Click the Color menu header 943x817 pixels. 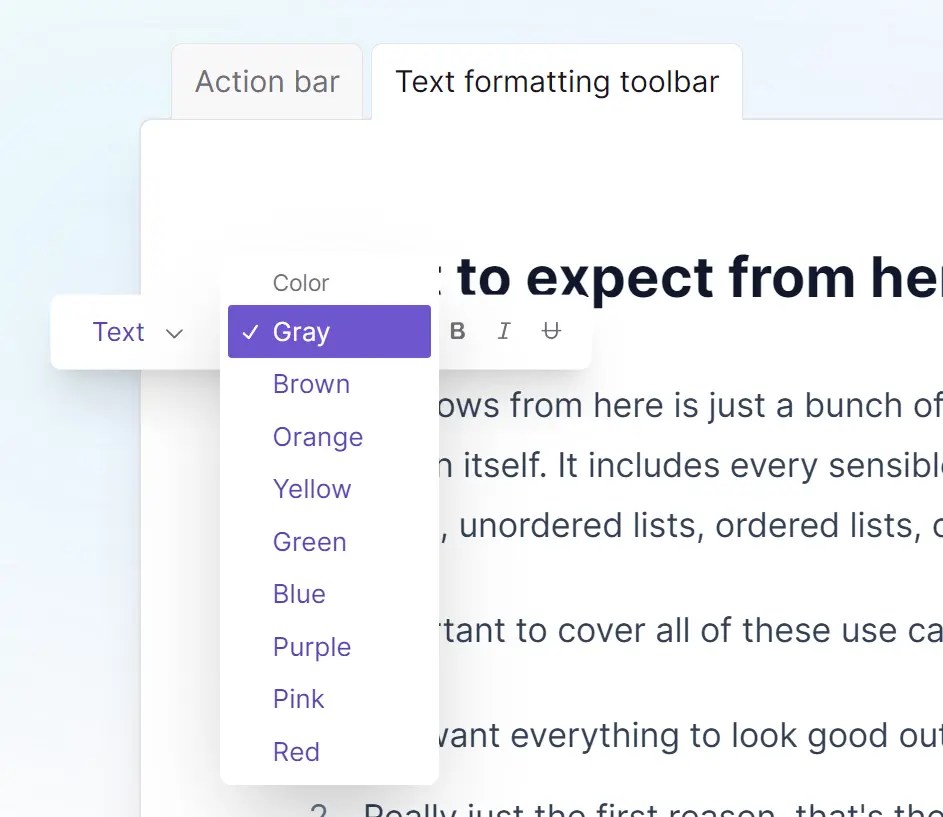(300, 283)
